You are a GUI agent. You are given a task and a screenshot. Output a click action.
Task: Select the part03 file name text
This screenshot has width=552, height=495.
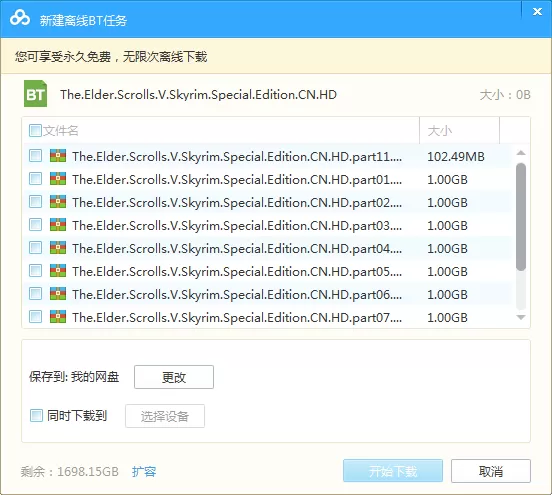(x=237, y=225)
